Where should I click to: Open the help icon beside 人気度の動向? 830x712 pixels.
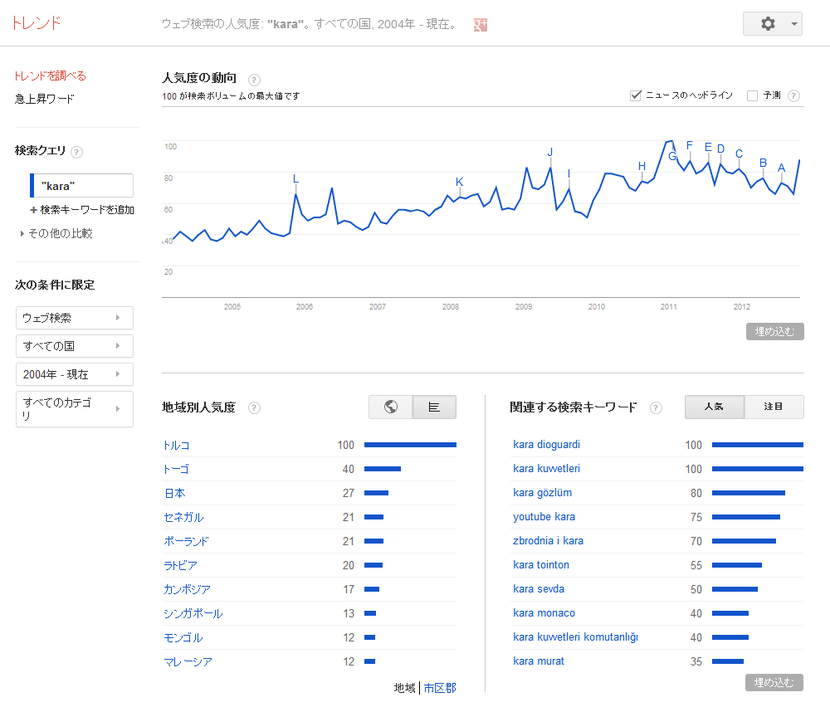tap(254, 80)
